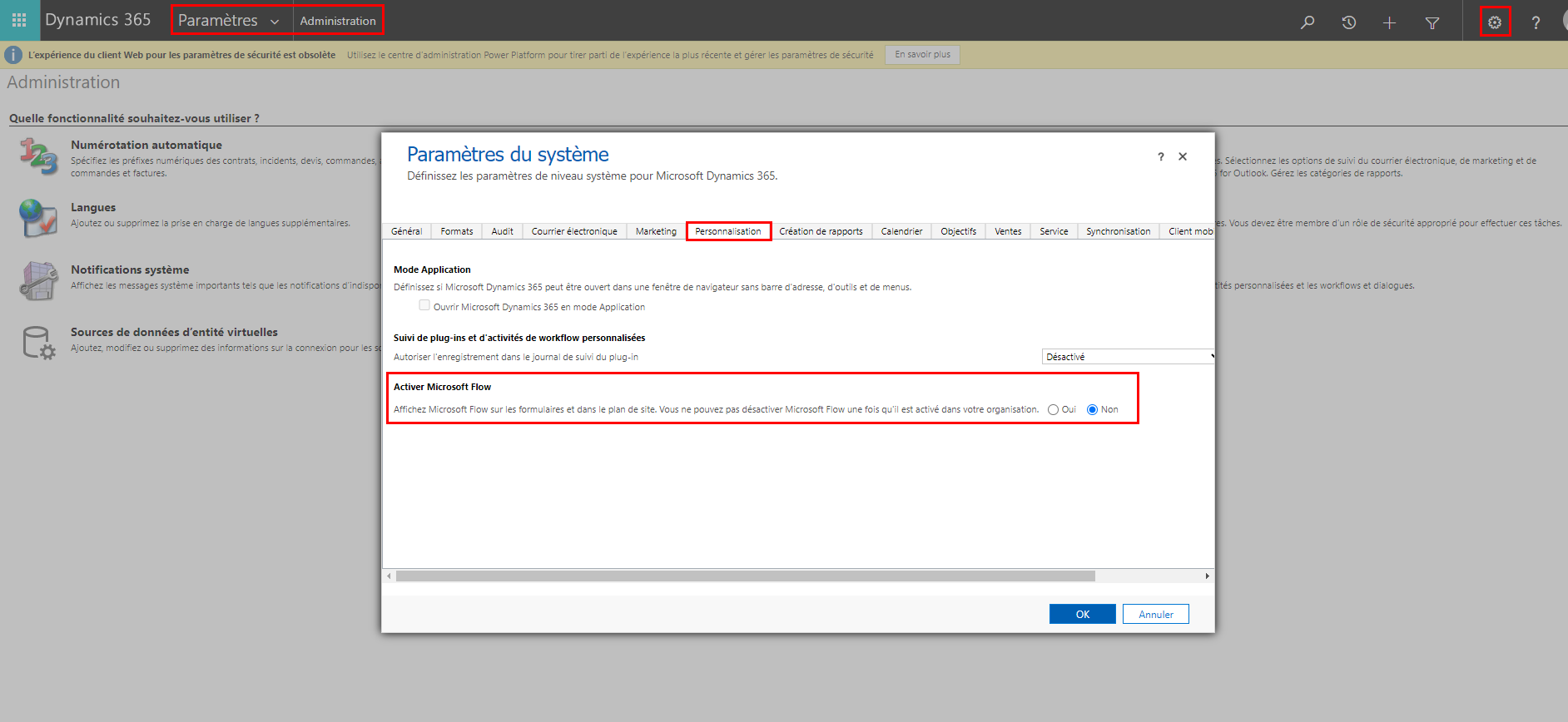Switch to the Objectifs tab
Screen dimensions: 1568x722
958,231
